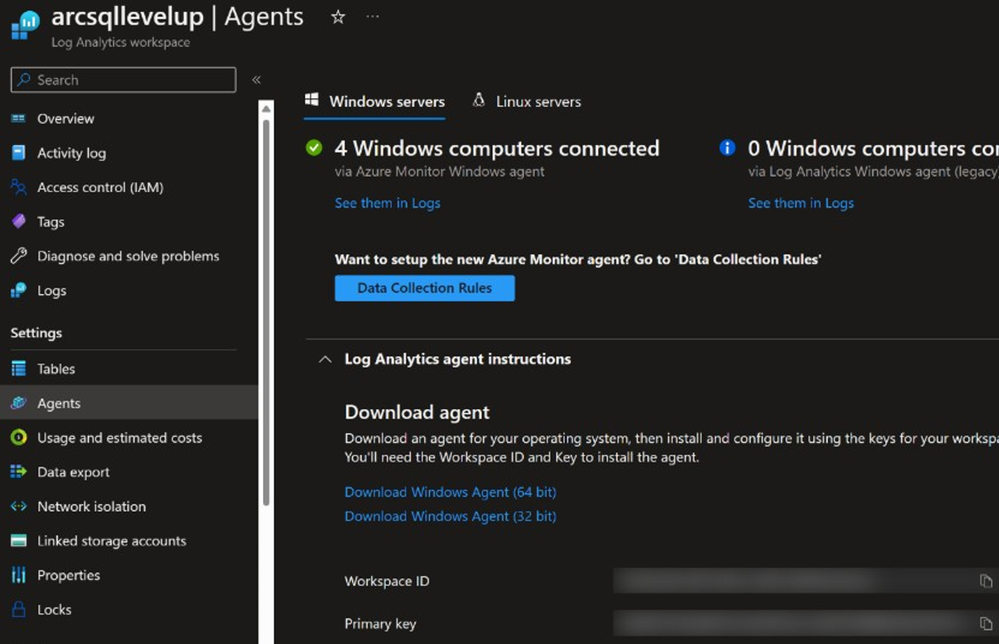Open Properties page

tap(69, 575)
